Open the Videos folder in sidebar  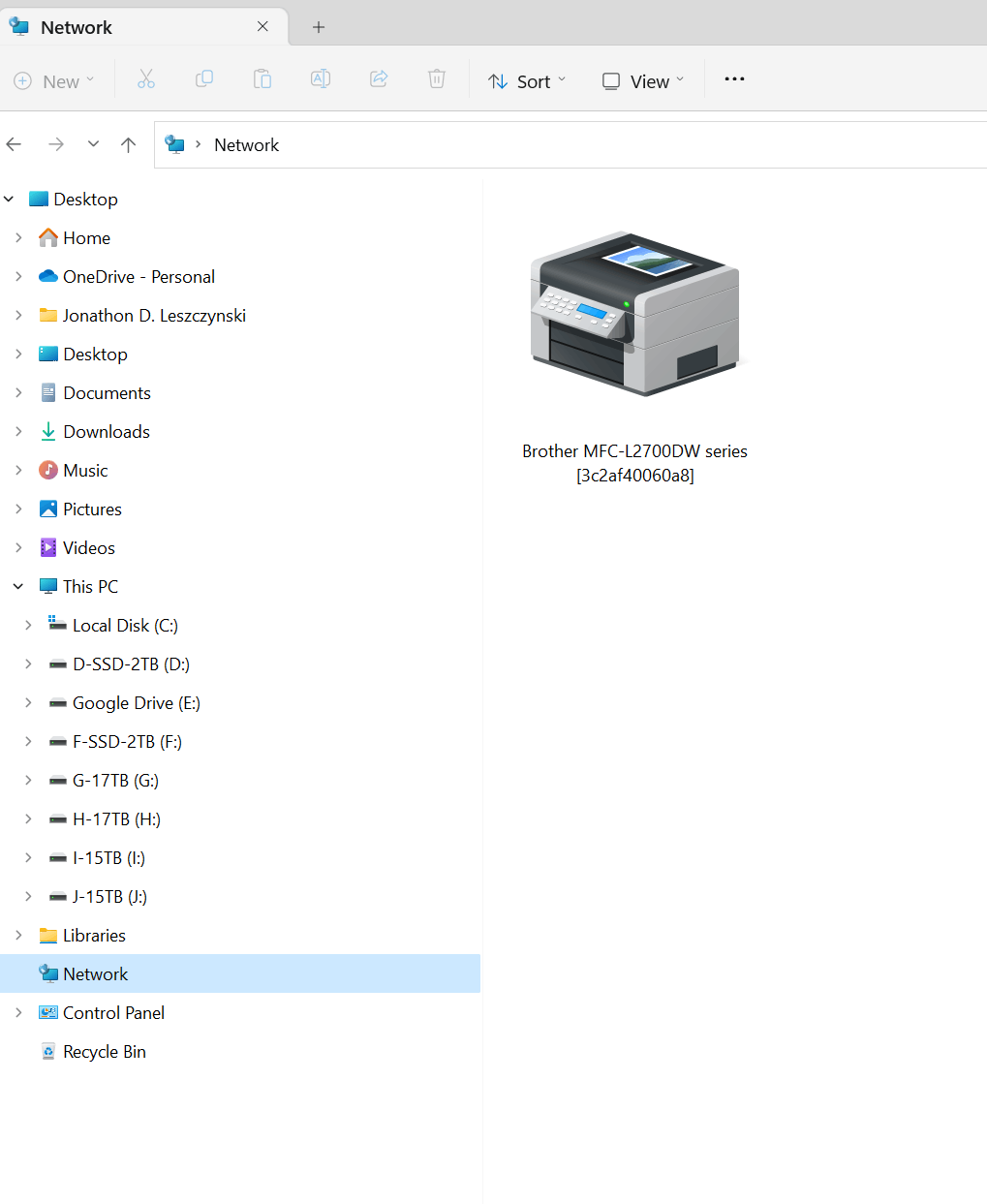pos(89,548)
